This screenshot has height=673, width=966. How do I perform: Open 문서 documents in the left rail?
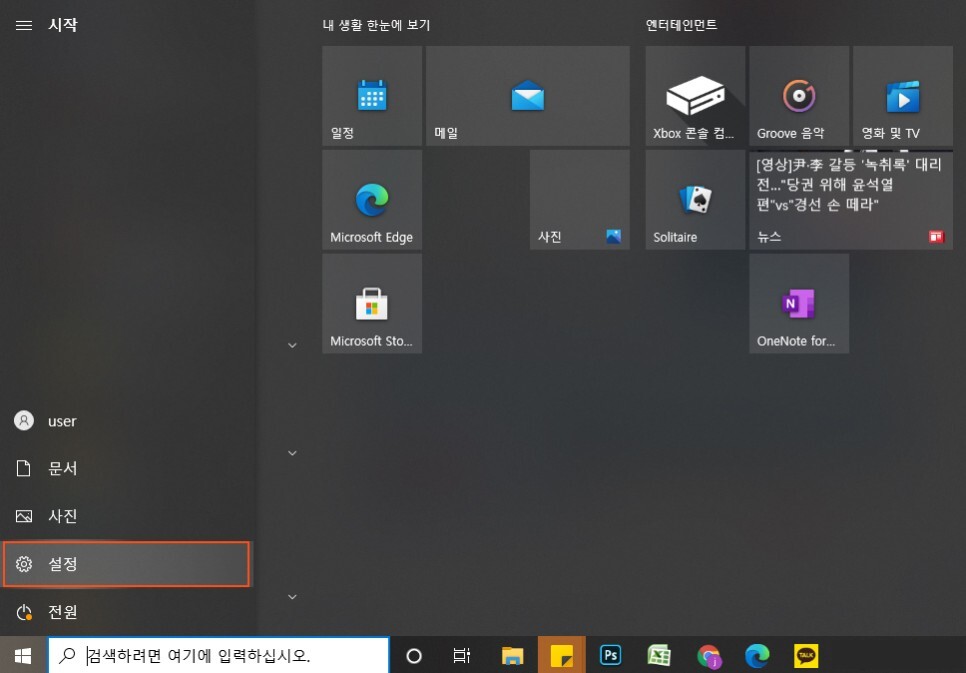(126, 468)
